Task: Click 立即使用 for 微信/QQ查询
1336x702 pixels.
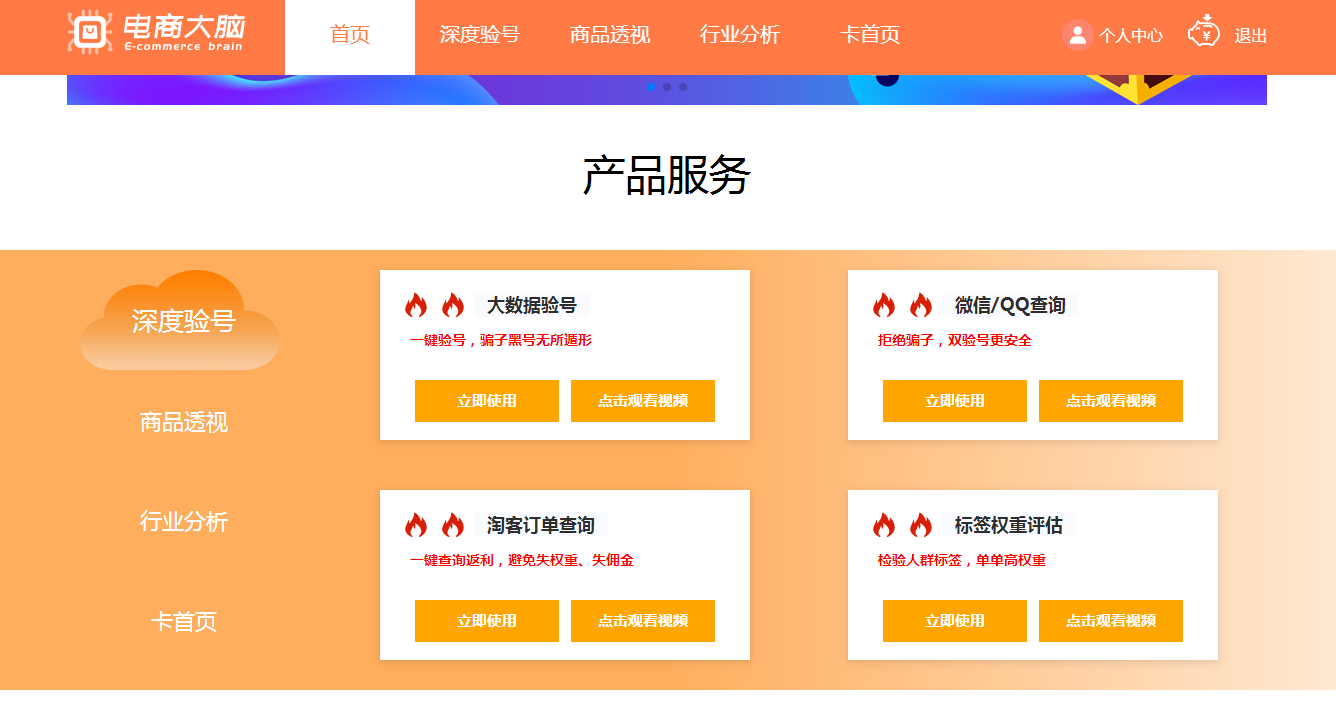Action: (955, 401)
